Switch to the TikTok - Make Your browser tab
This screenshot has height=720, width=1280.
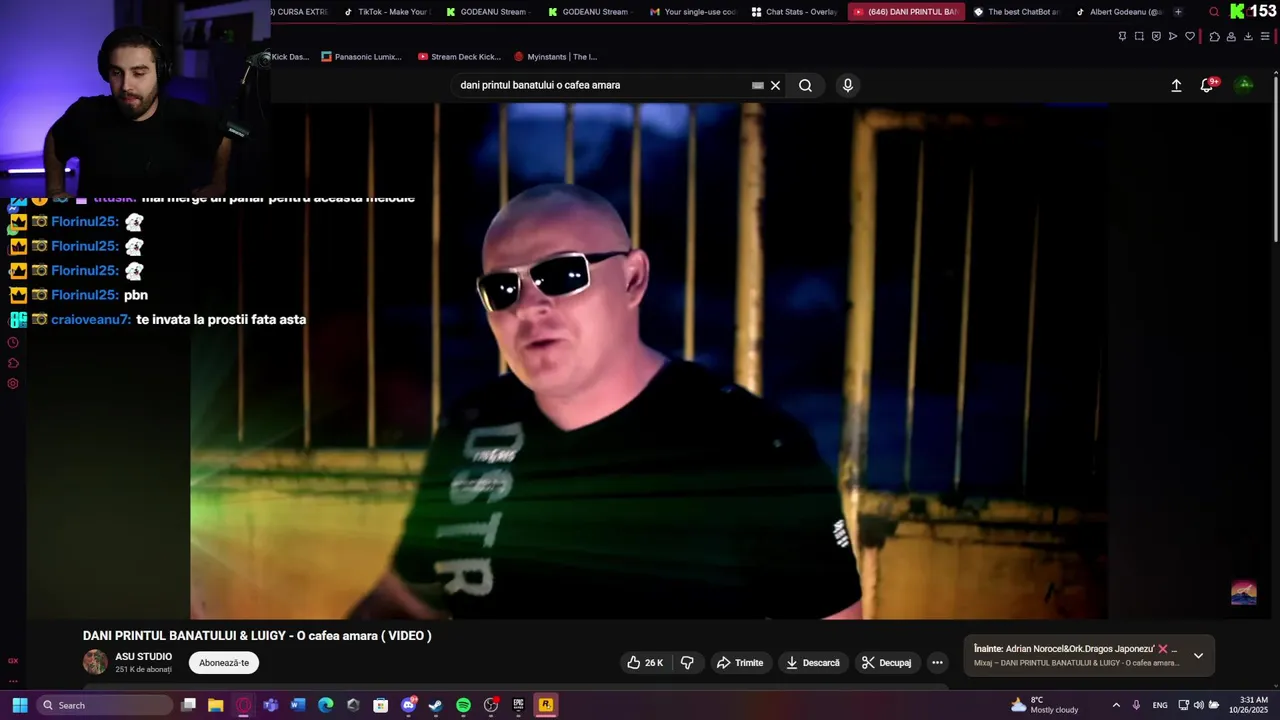(x=387, y=12)
